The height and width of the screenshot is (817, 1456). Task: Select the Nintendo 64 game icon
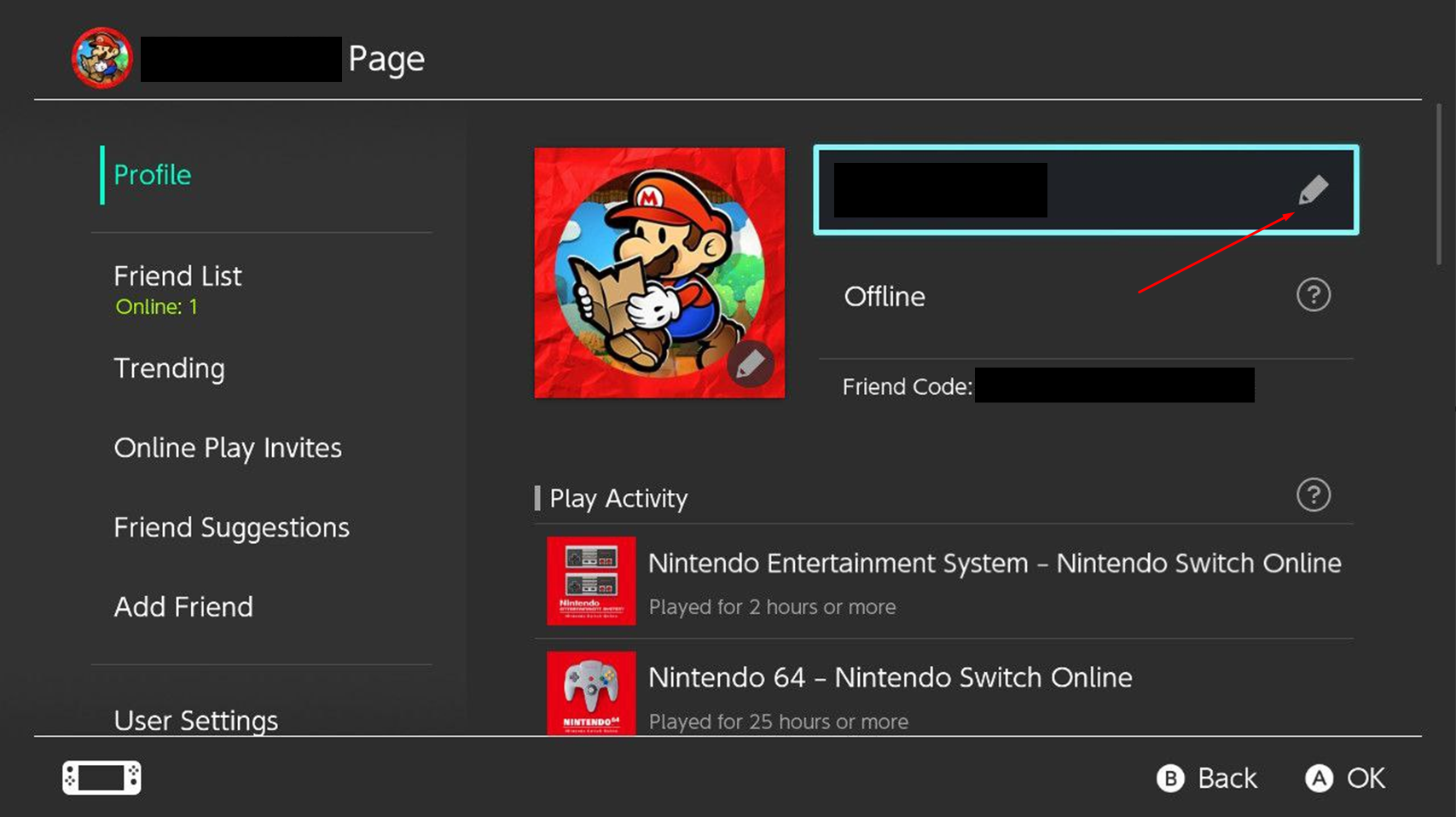[x=591, y=692]
